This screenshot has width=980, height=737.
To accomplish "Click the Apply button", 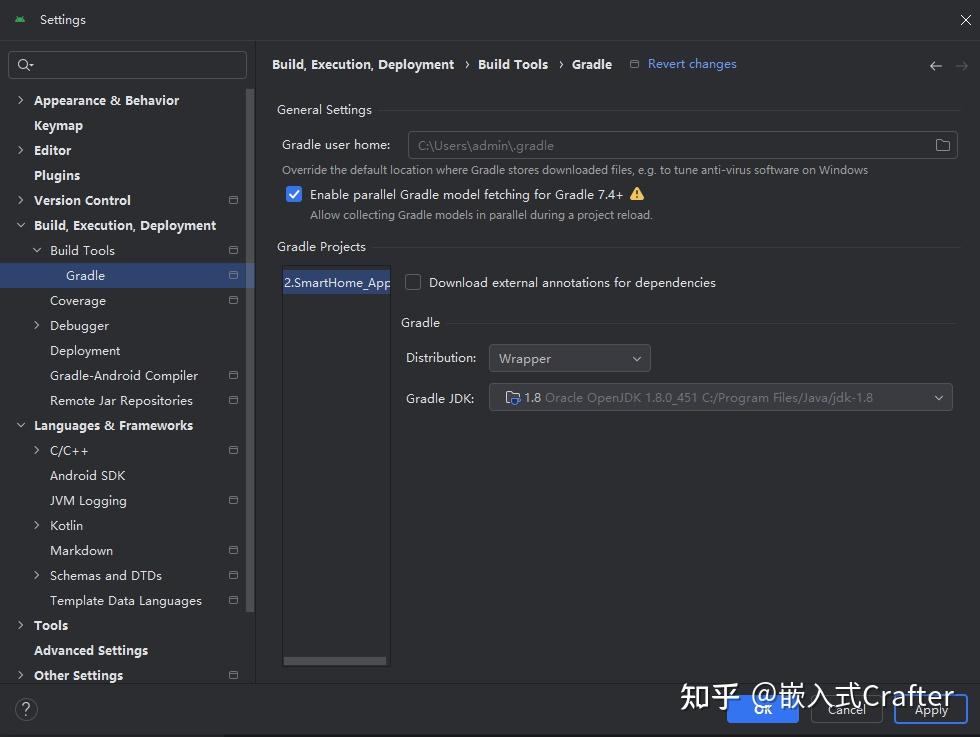I will 930,710.
